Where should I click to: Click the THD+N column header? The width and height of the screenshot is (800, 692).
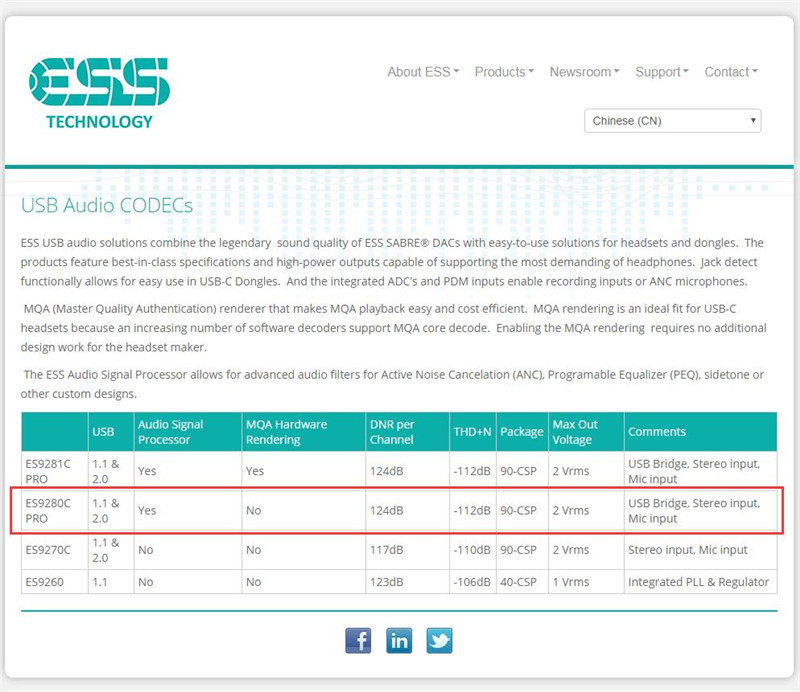(x=472, y=432)
